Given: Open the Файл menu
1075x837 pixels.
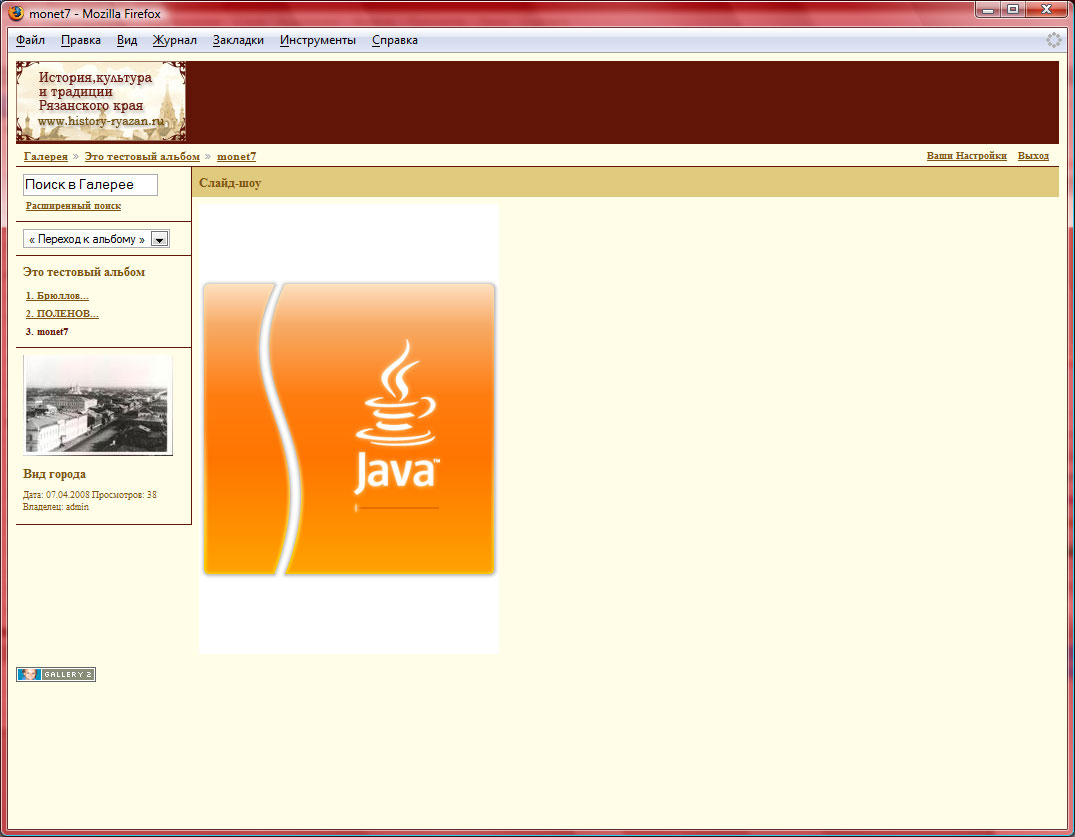Looking at the screenshot, I should [30, 40].
